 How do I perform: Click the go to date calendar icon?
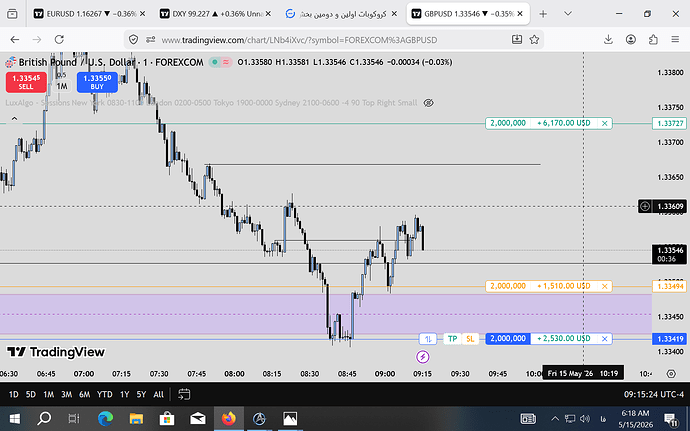tap(184, 394)
